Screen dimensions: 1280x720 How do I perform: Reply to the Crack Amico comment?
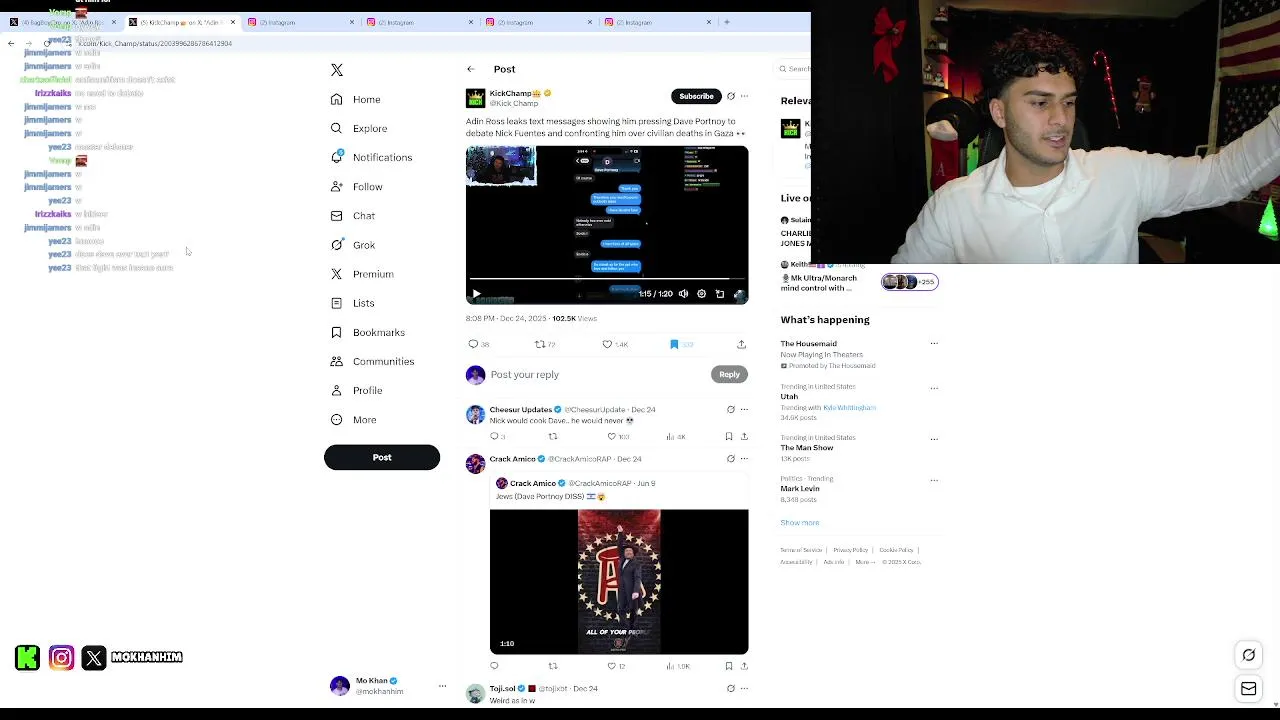click(494, 666)
